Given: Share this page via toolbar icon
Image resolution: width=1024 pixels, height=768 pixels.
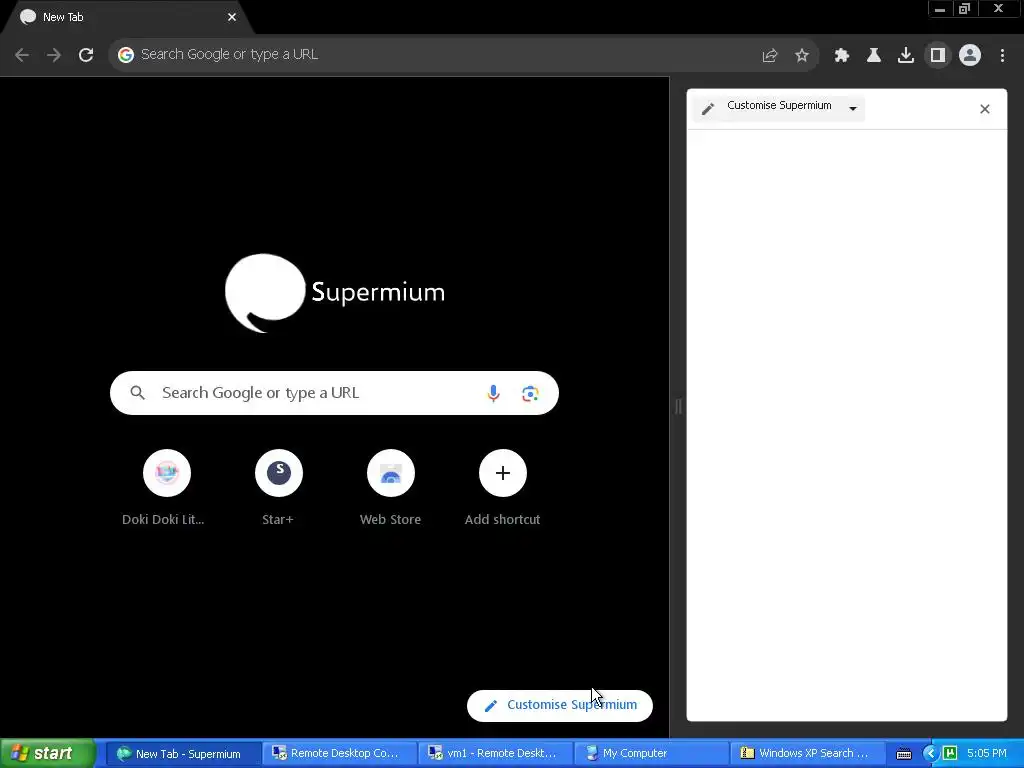Looking at the screenshot, I should pyautogui.click(x=770, y=56).
